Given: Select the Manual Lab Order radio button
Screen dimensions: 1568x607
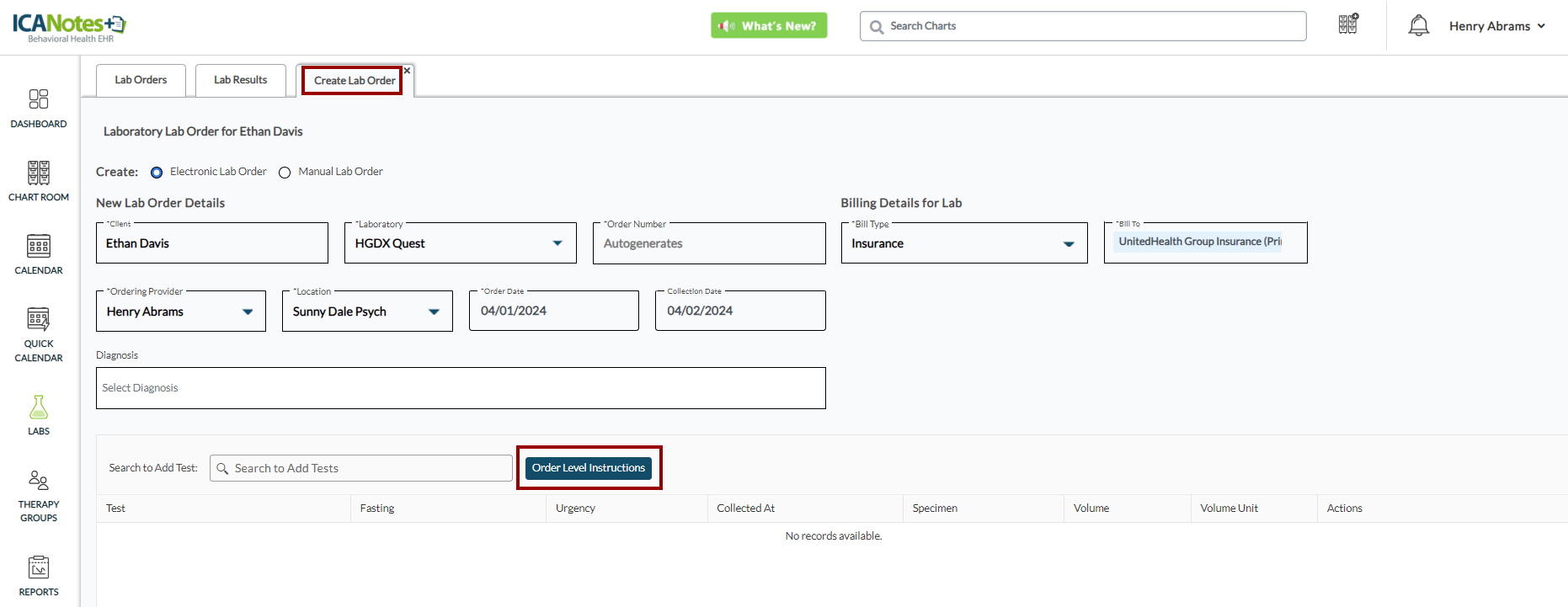Looking at the screenshot, I should [x=285, y=173].
